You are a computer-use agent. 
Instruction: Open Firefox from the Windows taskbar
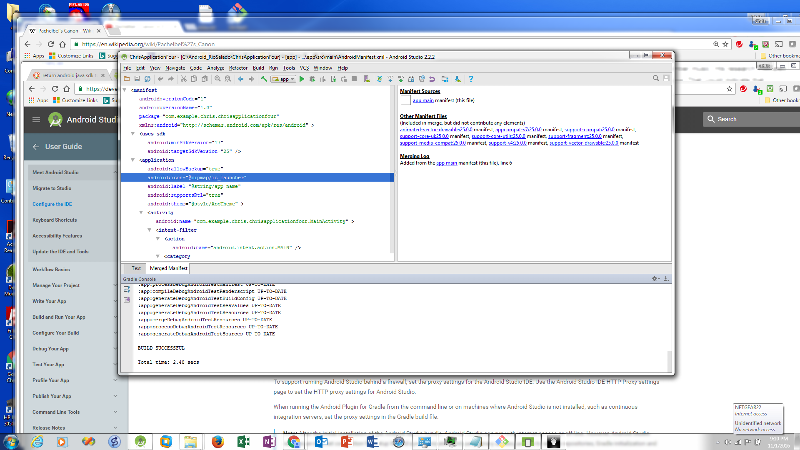tap(218, 441)
